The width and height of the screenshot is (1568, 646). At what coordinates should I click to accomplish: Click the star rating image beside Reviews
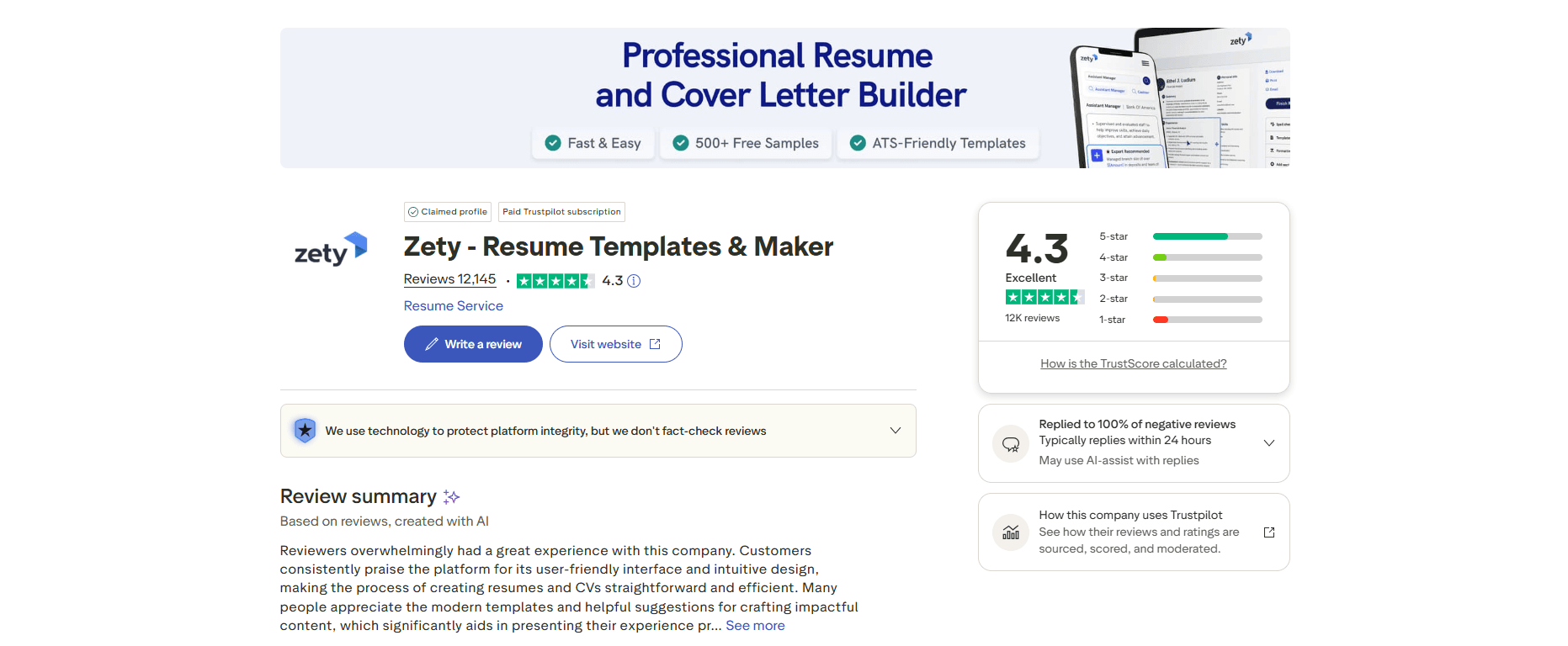pyautogui.click(x=555, y=281)
